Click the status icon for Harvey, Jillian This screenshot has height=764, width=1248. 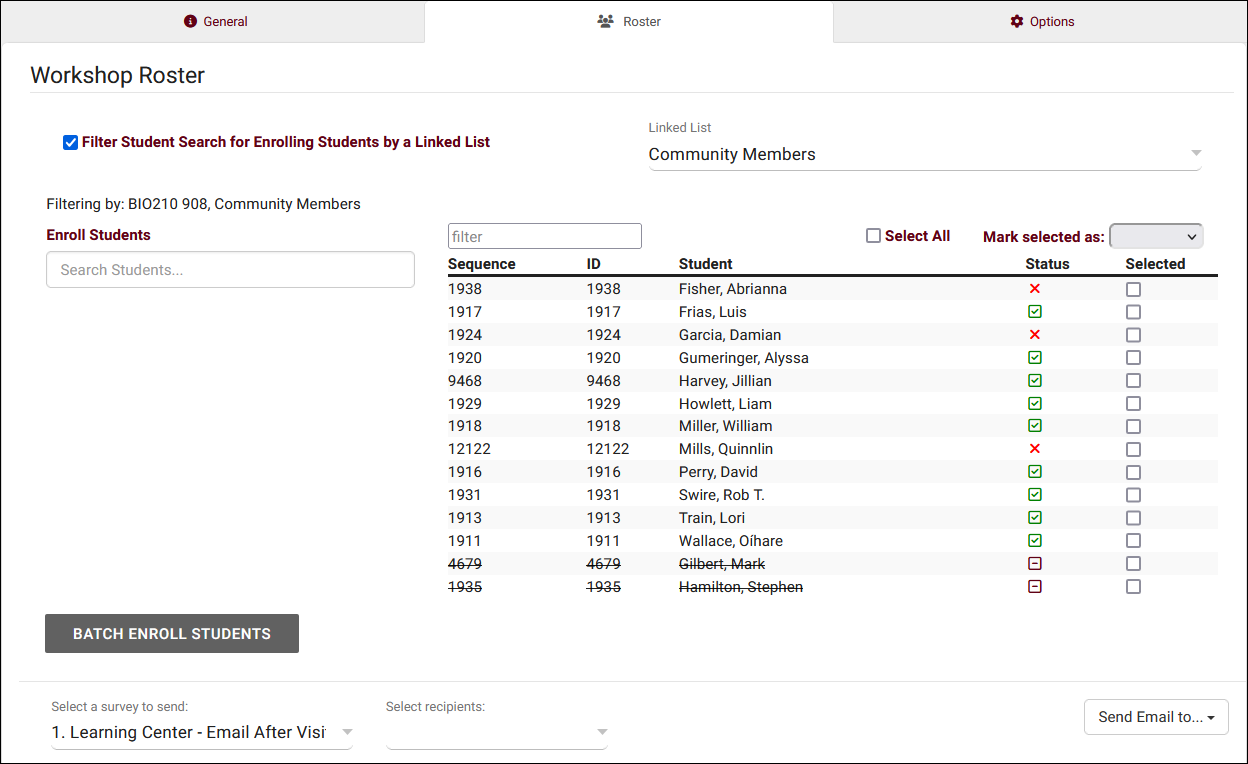(1035, 381)
